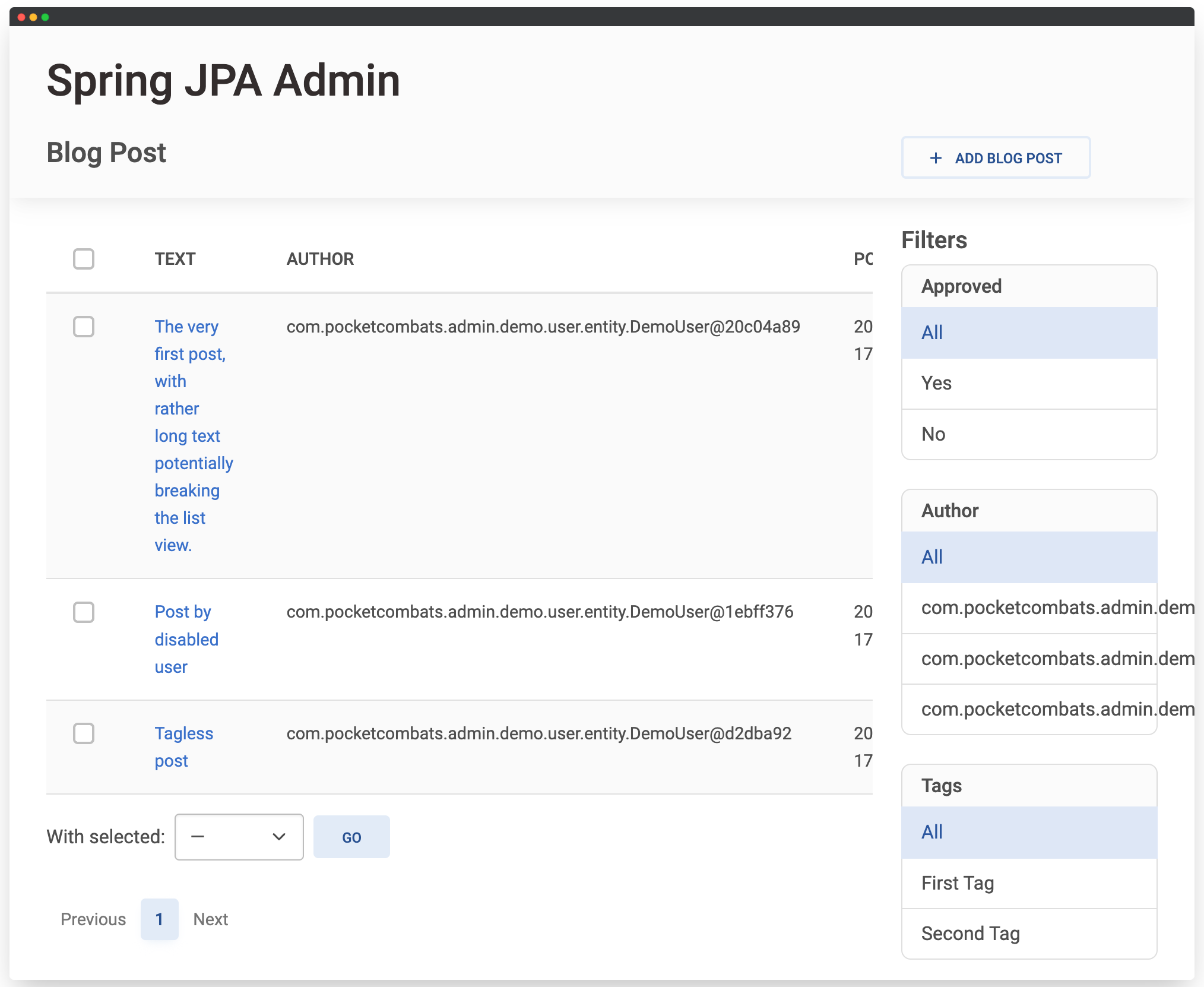Click the red close window button
1204x987 pixels.
(21, 17)
